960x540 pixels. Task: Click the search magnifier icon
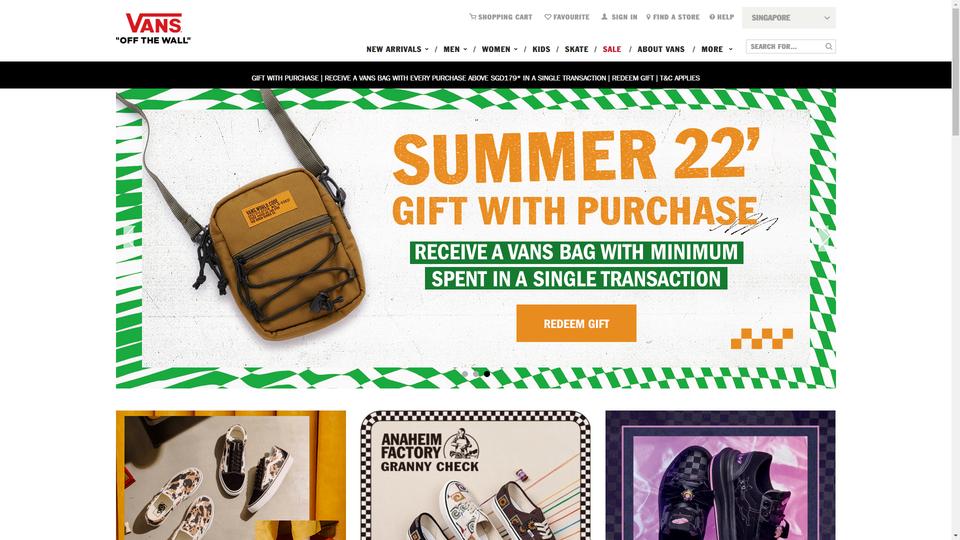coord(828,47)
